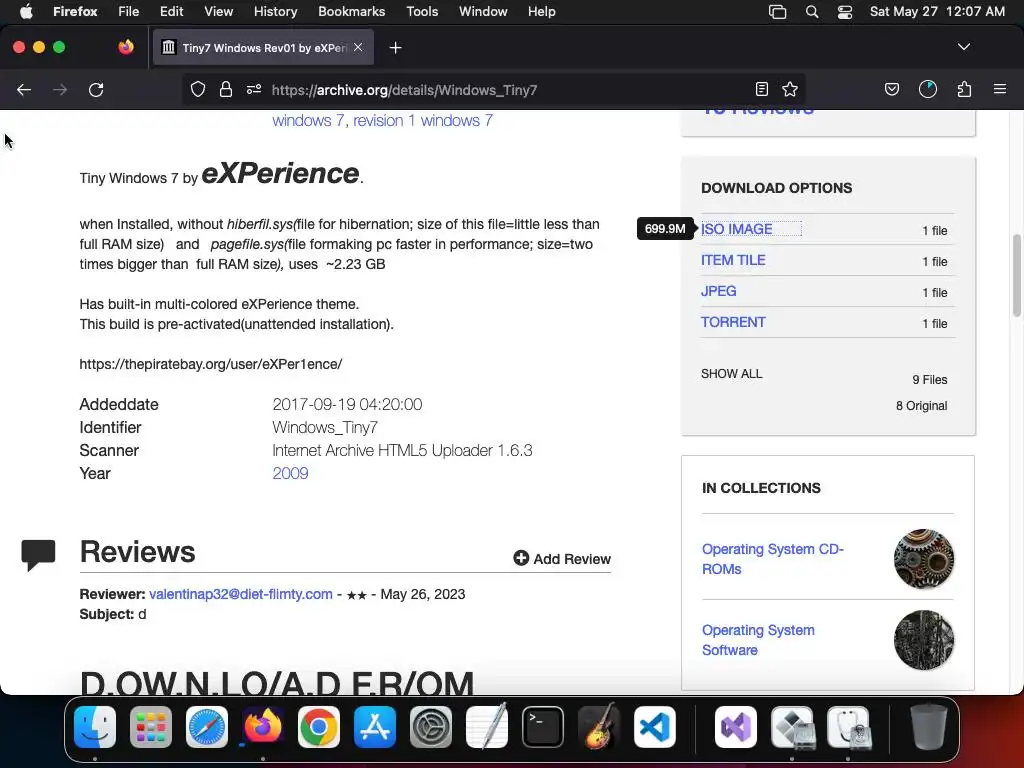
Task: Open the File menu
Action: point(128,12)
